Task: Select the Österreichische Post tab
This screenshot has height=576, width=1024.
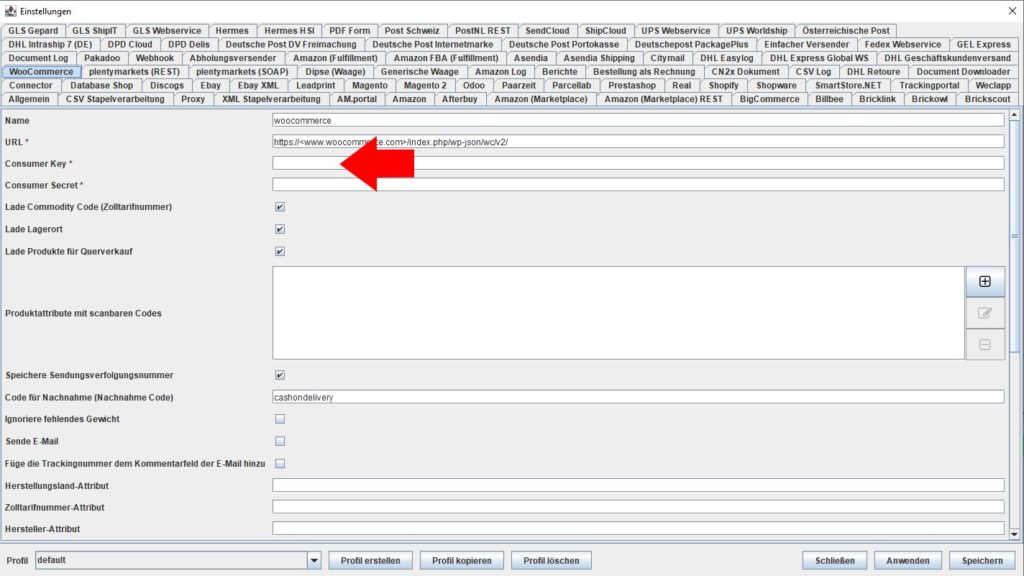Action: point(846,31)
